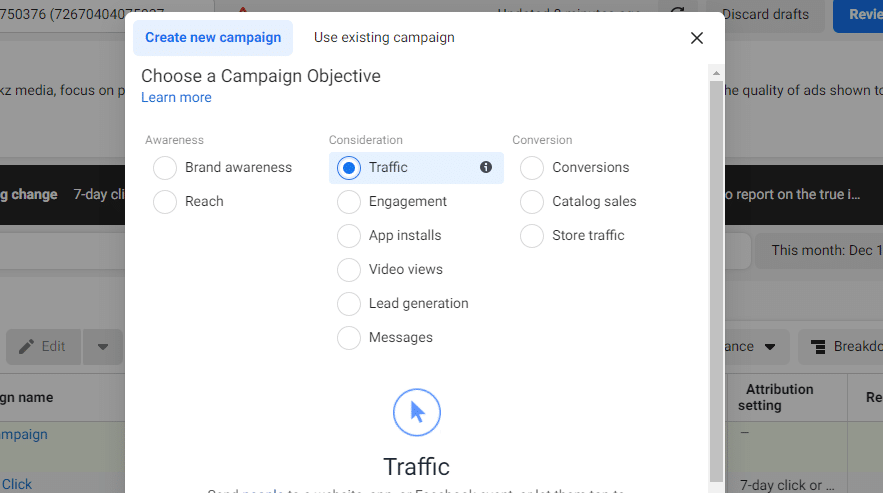Choose the Engagement objective
Image resolution: width=883 pixels, height=493 pixels.
coord(349,202)
